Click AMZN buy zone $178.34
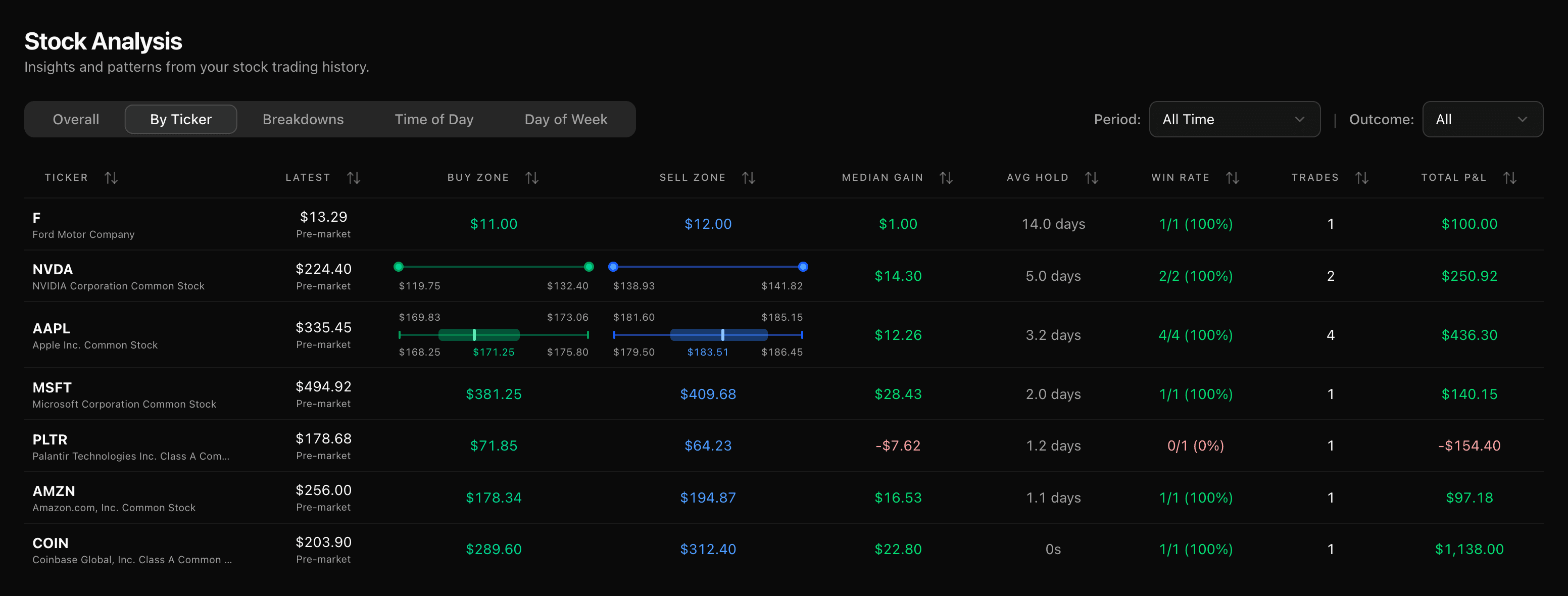1568x596 pixels. coord(494,498)
